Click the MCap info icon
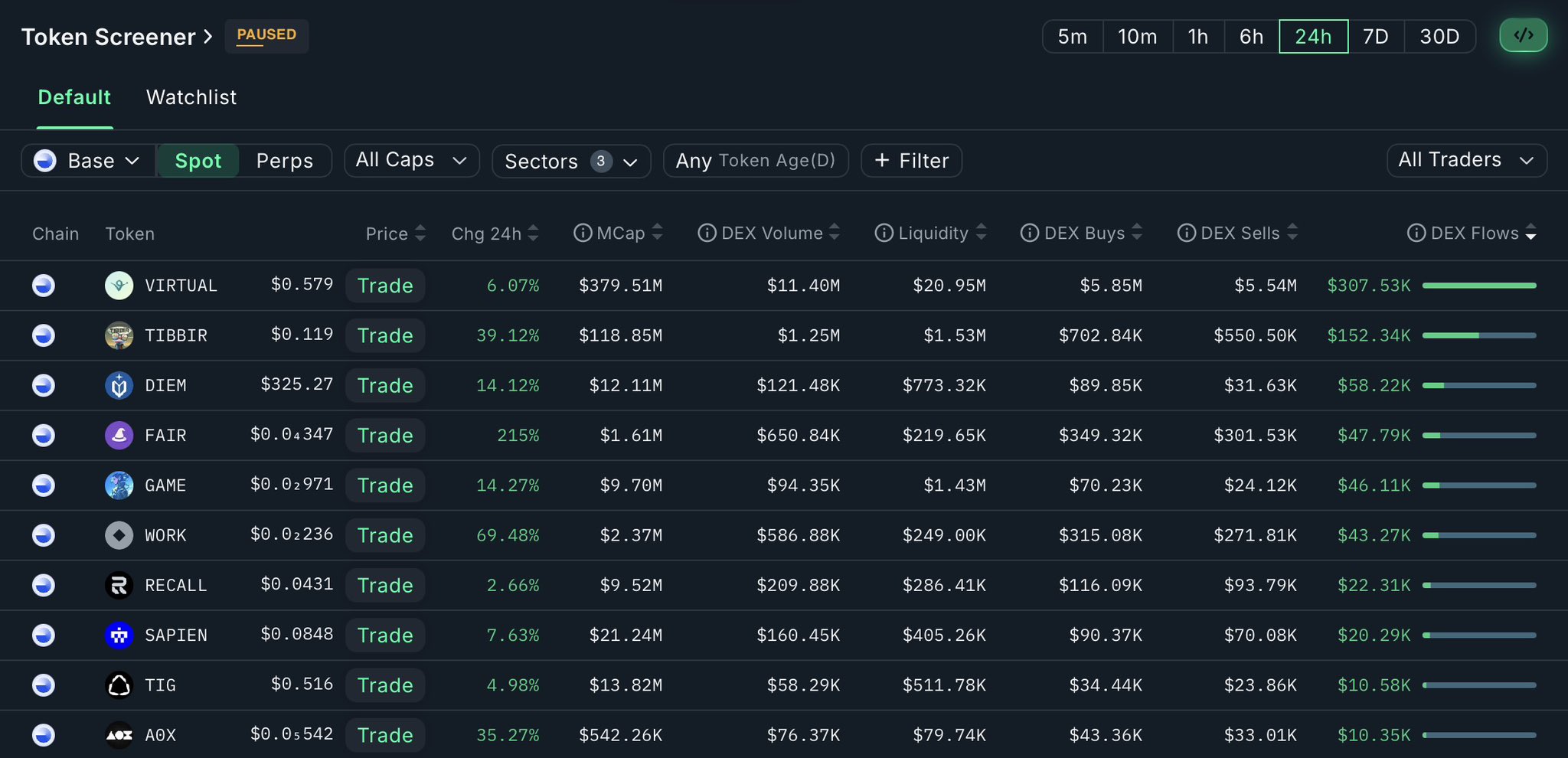The height and width of the screenshot is (758, 1568). tap(583, 233)
